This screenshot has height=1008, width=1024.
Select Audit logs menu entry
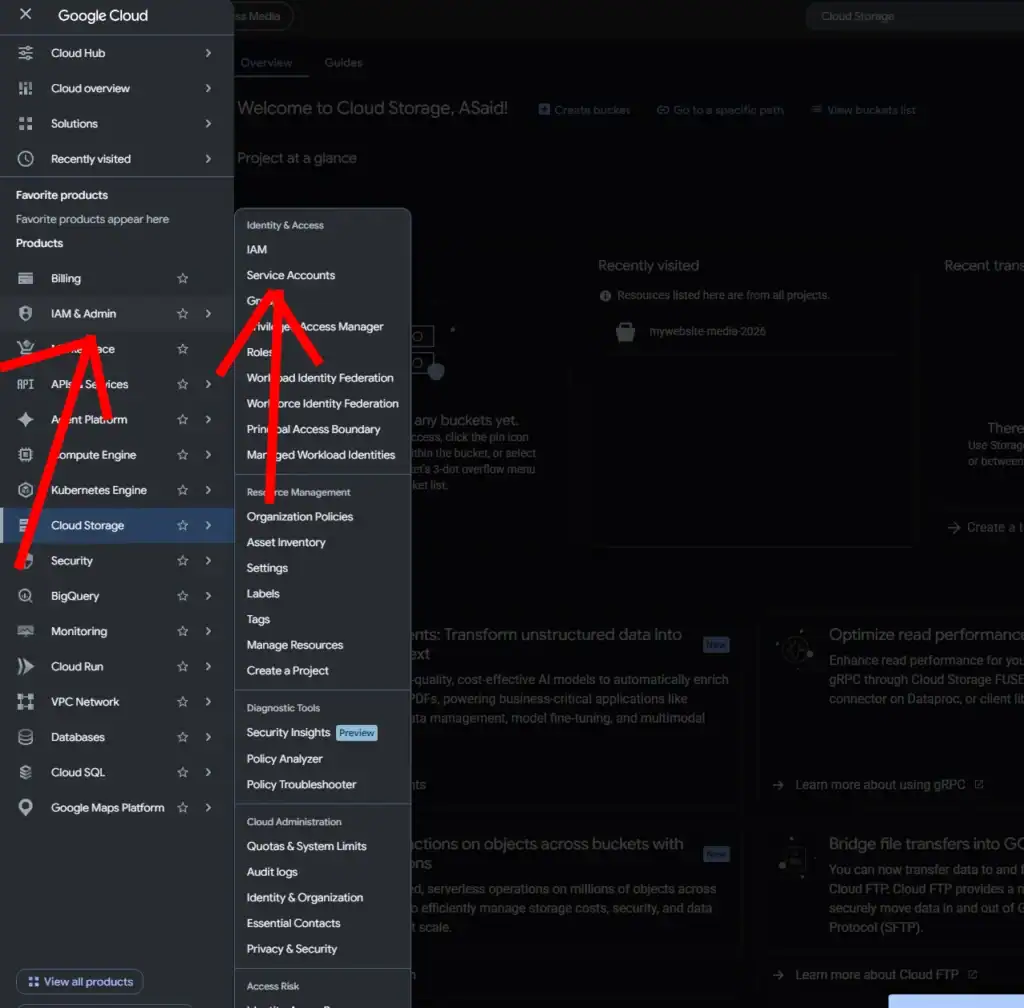tap(272, 872)
